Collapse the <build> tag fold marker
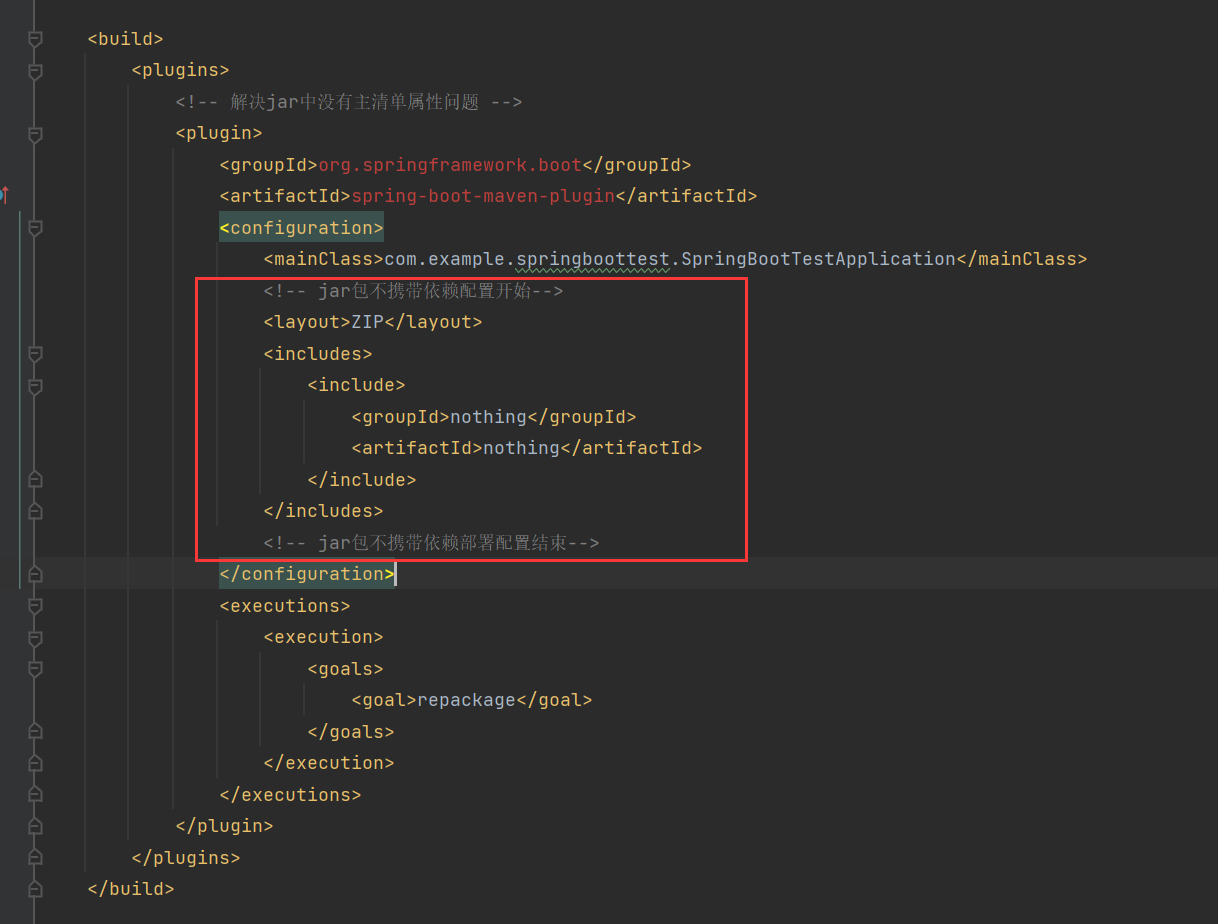This screenshot has width=1218, height=924. 35,39
